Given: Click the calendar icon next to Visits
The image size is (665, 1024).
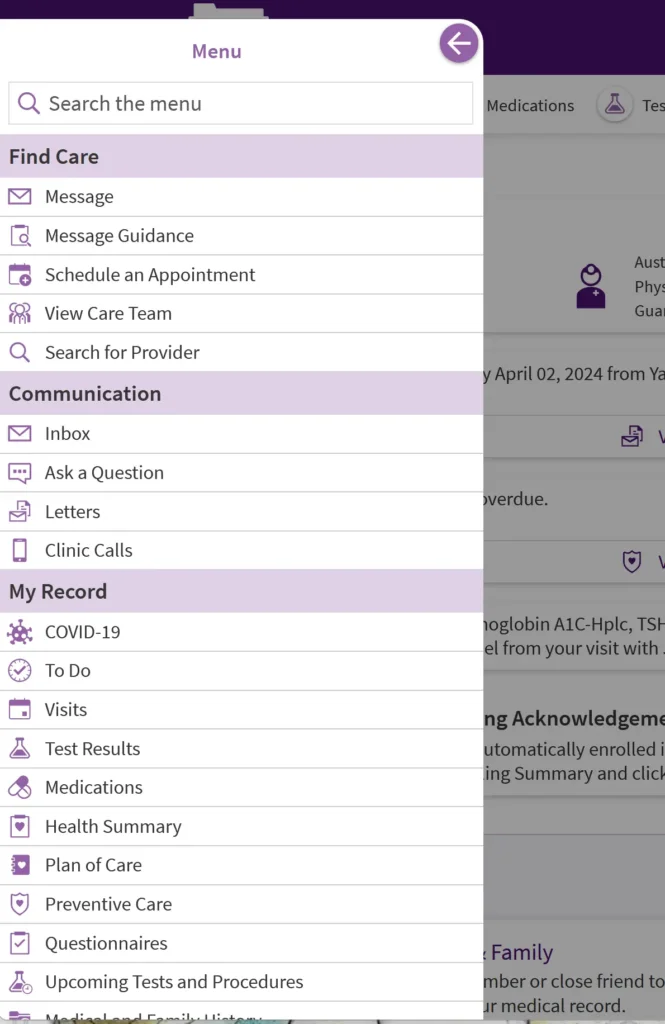Looking at the screenshot, I should (20, 709).
